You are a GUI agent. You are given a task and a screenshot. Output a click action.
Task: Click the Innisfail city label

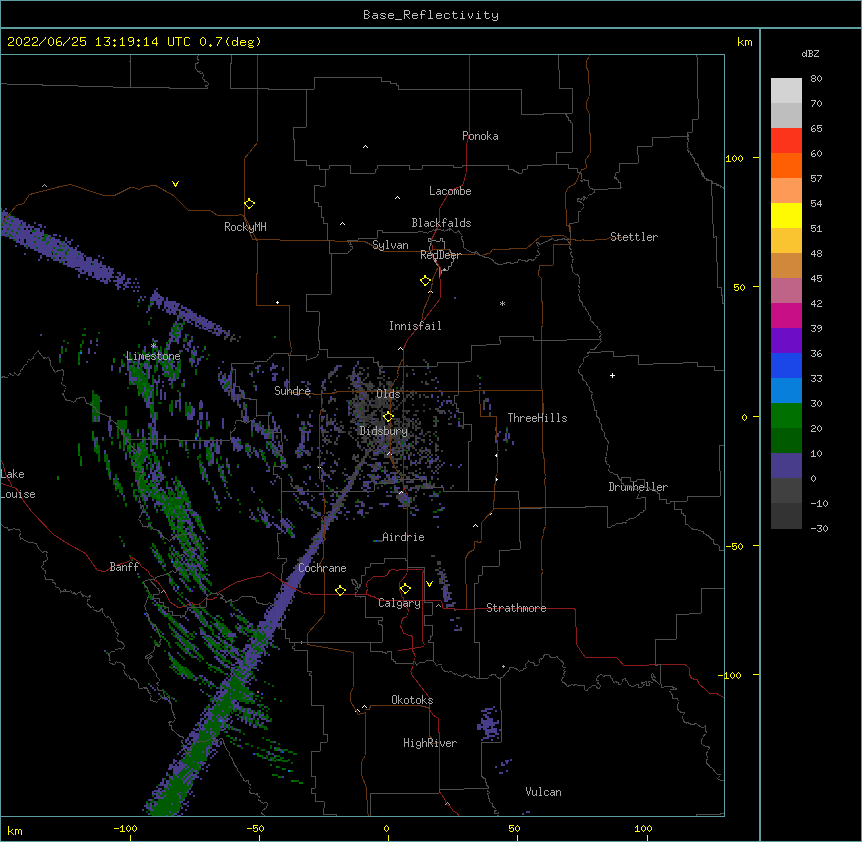415,326
